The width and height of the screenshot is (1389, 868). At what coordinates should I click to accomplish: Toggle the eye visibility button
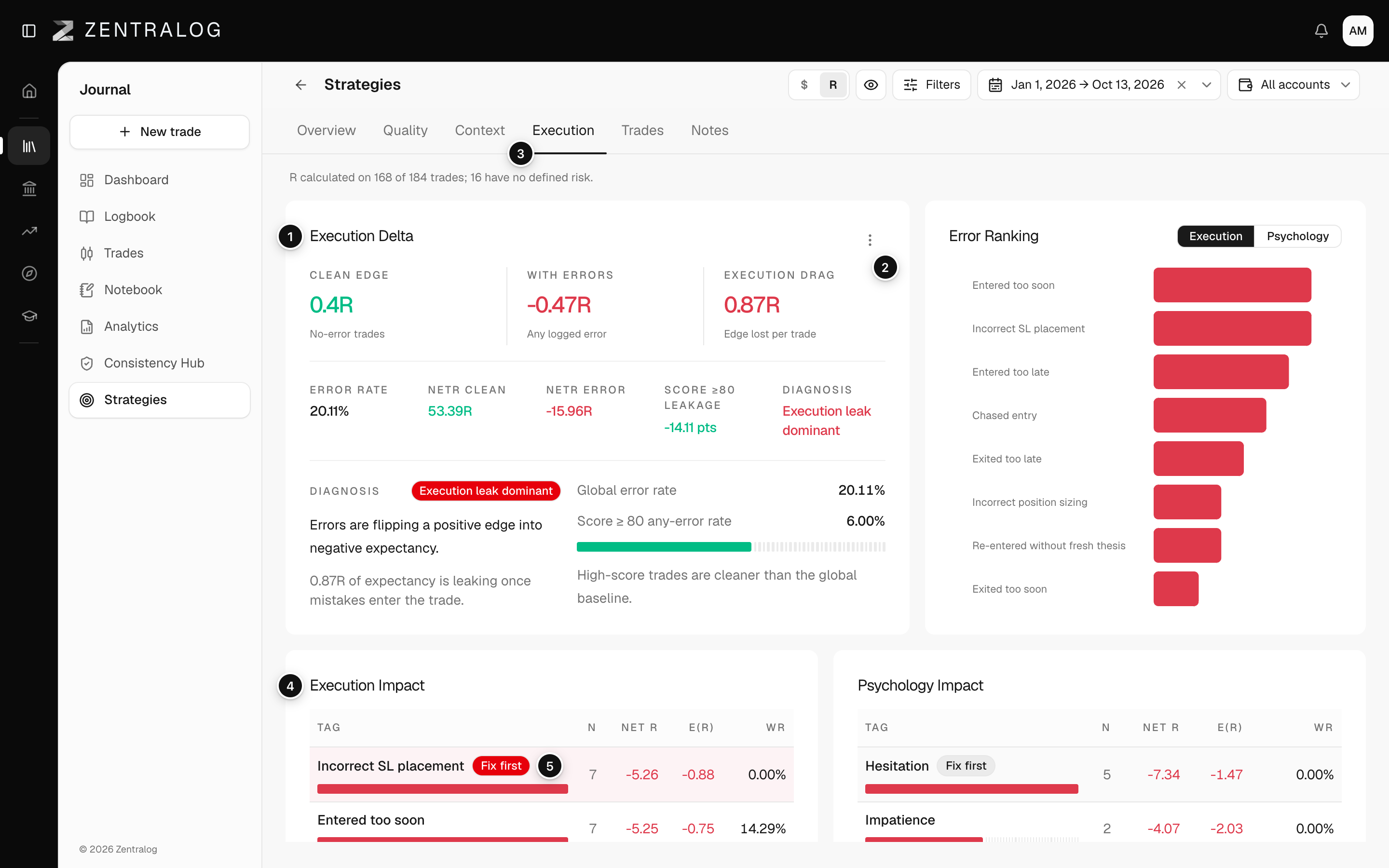tap(871, 85)
